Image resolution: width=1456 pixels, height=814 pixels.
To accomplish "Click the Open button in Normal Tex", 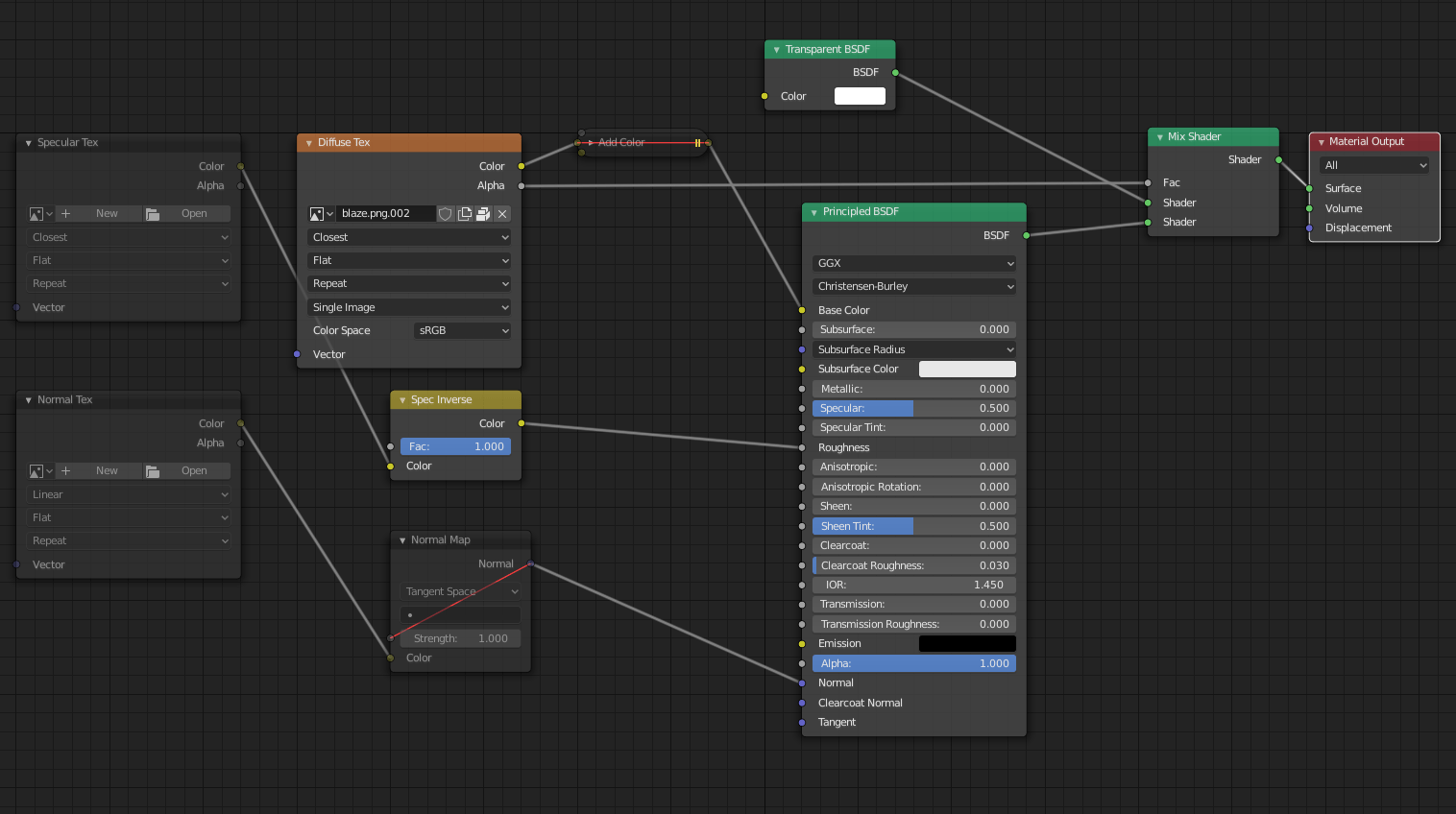I will click(194, 470).
